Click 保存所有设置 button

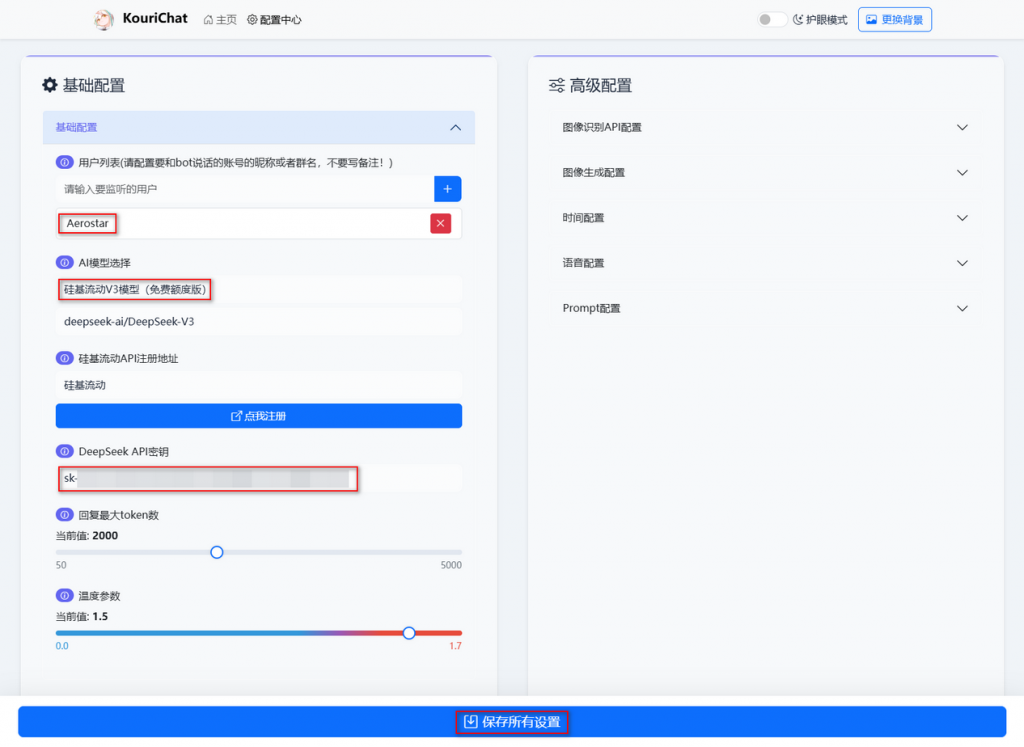click(x=512, y=721)
